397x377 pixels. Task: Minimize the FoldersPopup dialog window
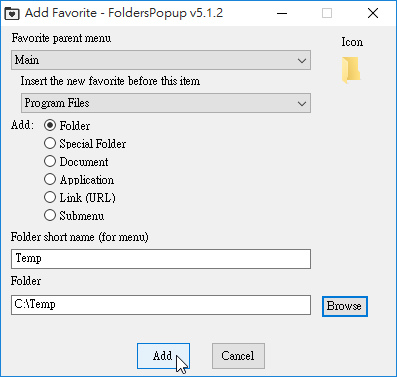(x=282, y=13)
